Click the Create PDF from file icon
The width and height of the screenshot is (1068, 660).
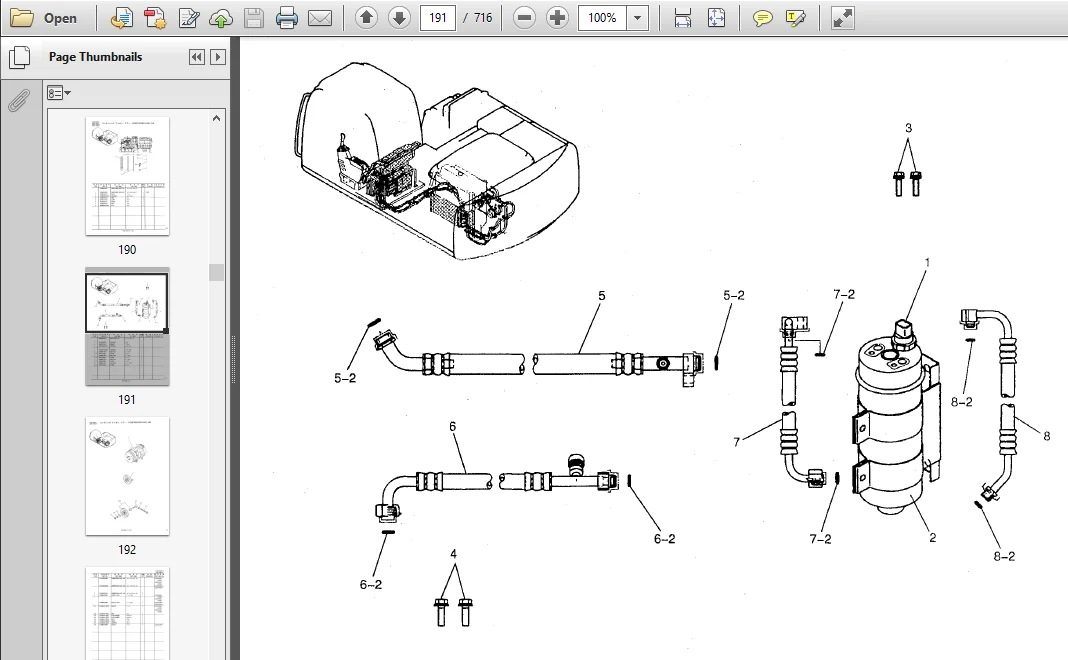coord(122,18)
